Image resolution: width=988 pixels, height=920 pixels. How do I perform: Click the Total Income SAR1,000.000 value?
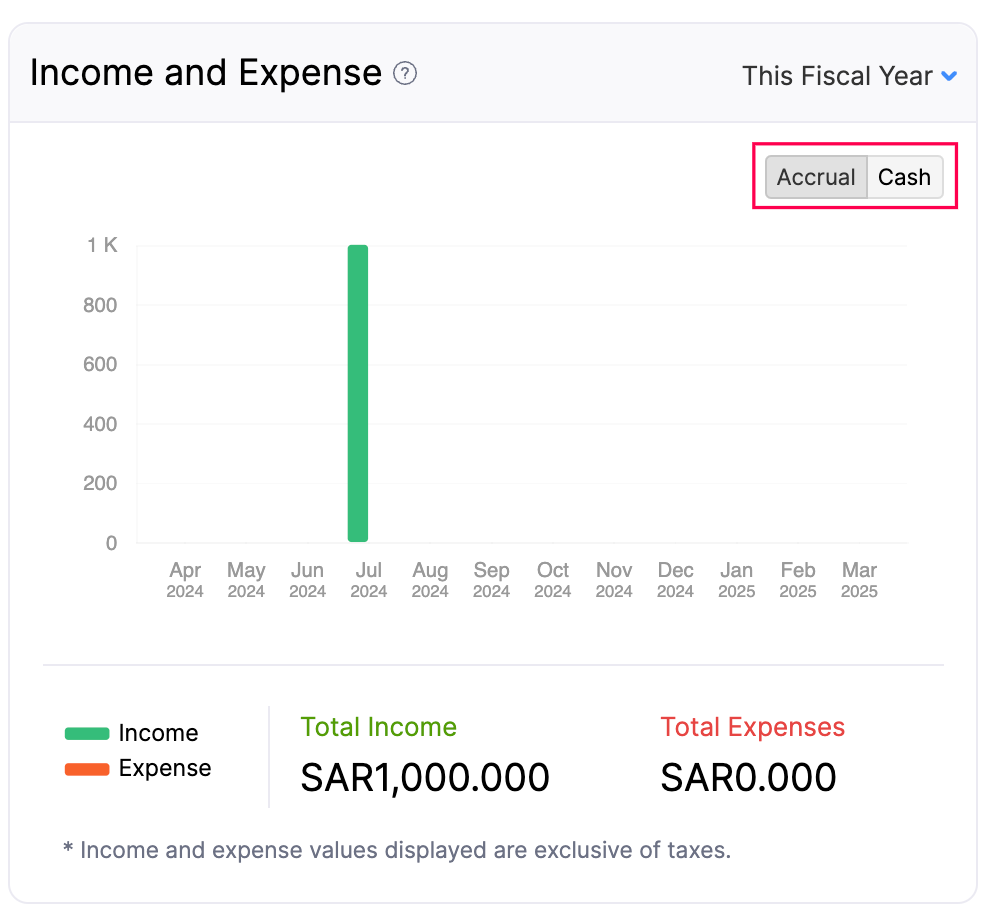coord(425,777)
